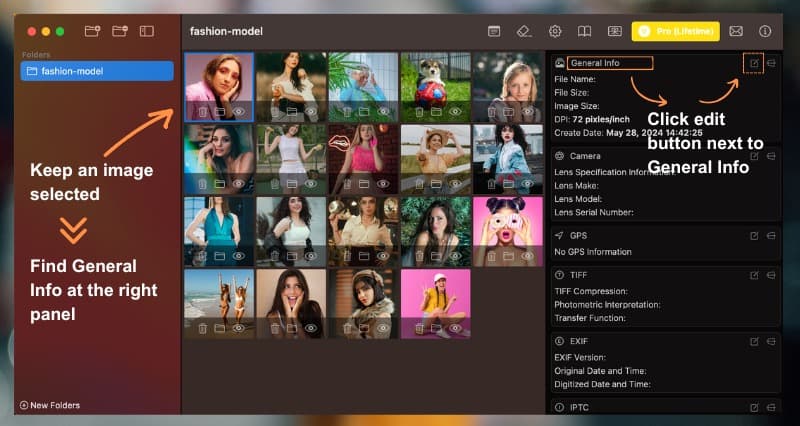
Task: Select the blonde girl portrait thumbnail
Action: point(508,87)
